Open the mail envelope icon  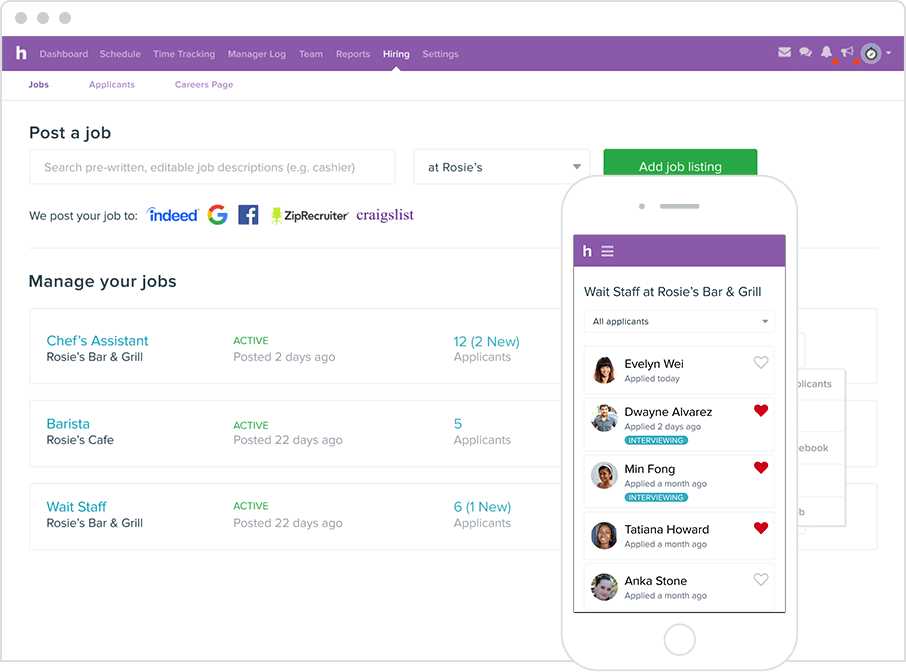point(785,53)
